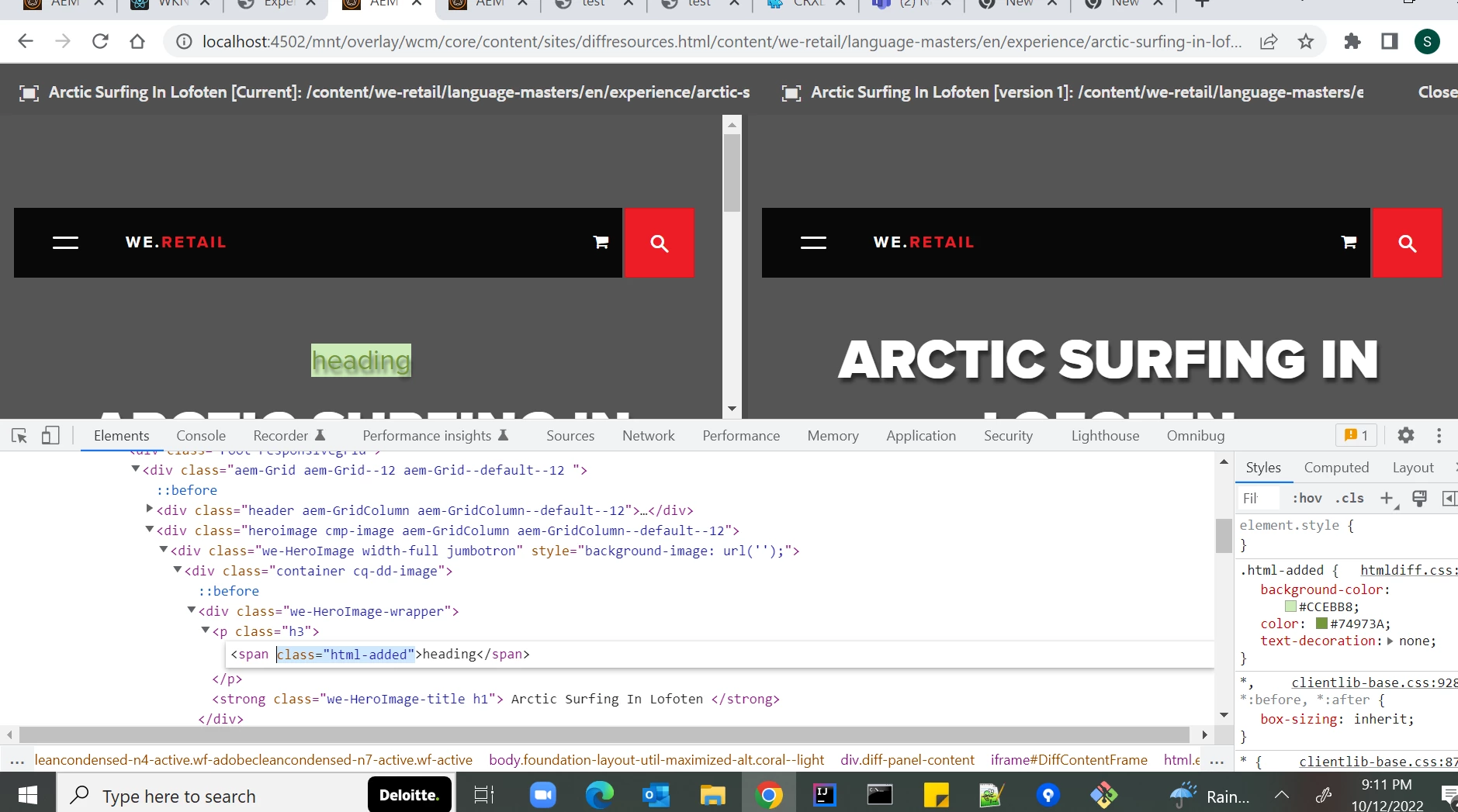This screenshot has width=1458, height=812.
Task: Toggle rendering emulations paintbrush icon in Styles
Action: pos(1419,499)
